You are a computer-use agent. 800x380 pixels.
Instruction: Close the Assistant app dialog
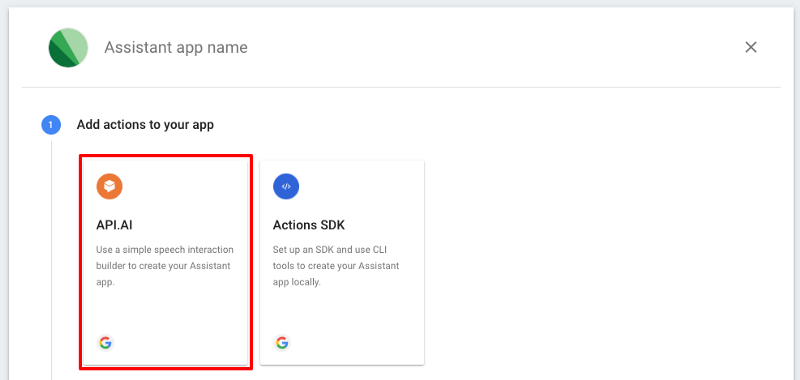coord(751,47)
